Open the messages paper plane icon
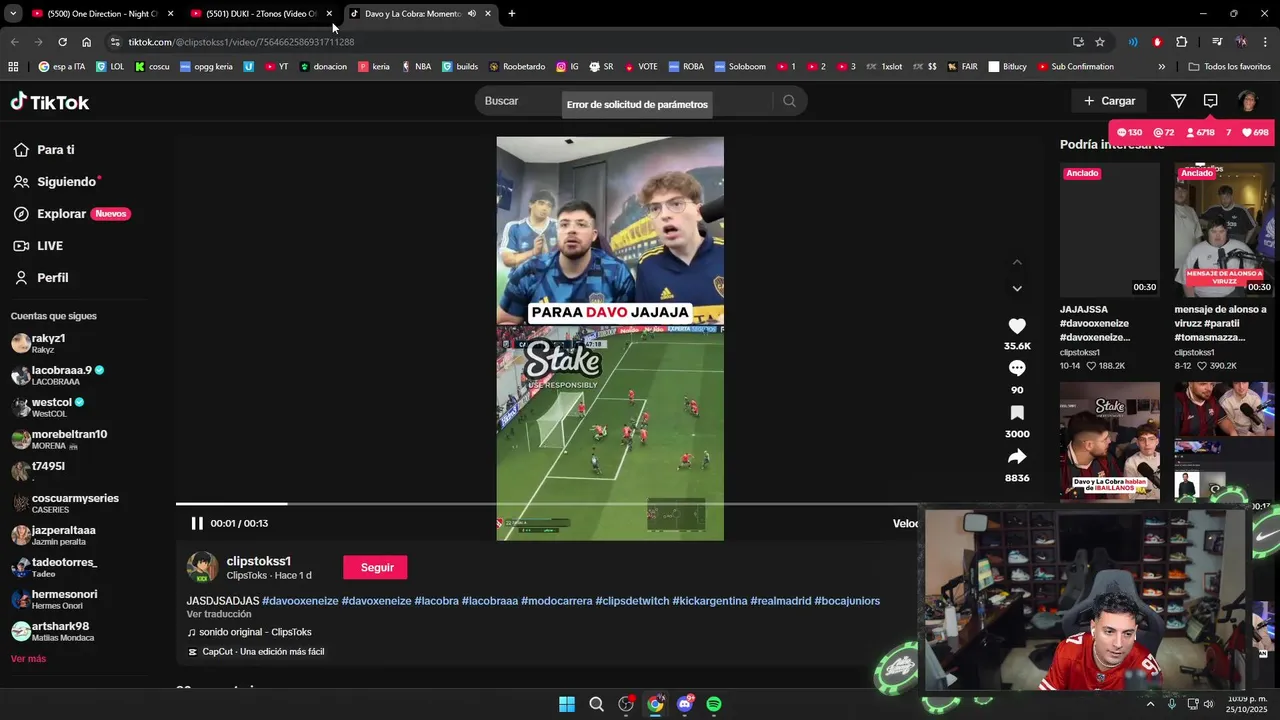 1178,101
